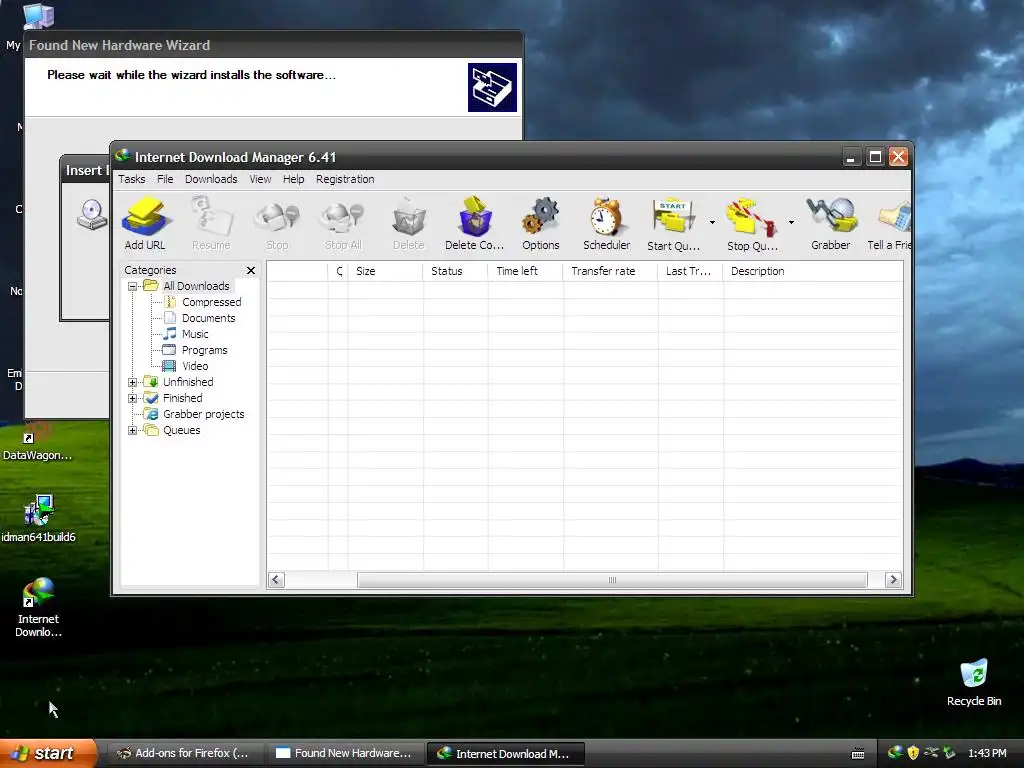Open Options with the gears icon
Viewport: 1024px width, 768px height.
tap(541, 223)
